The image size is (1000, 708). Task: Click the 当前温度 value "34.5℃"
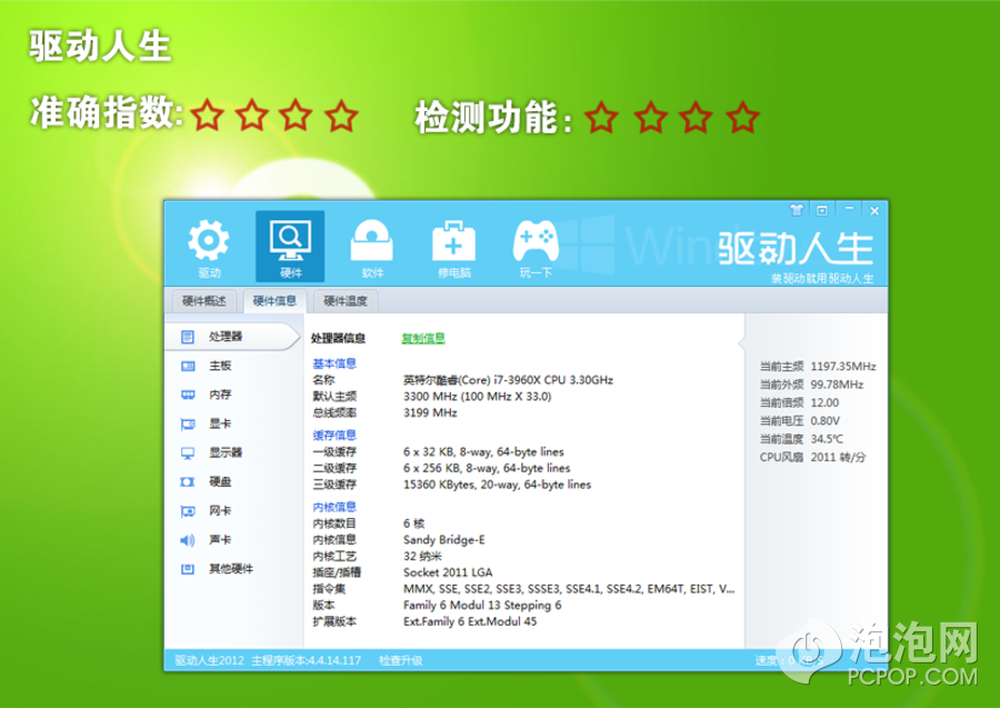pyautogui.click(x=827, y=439)
